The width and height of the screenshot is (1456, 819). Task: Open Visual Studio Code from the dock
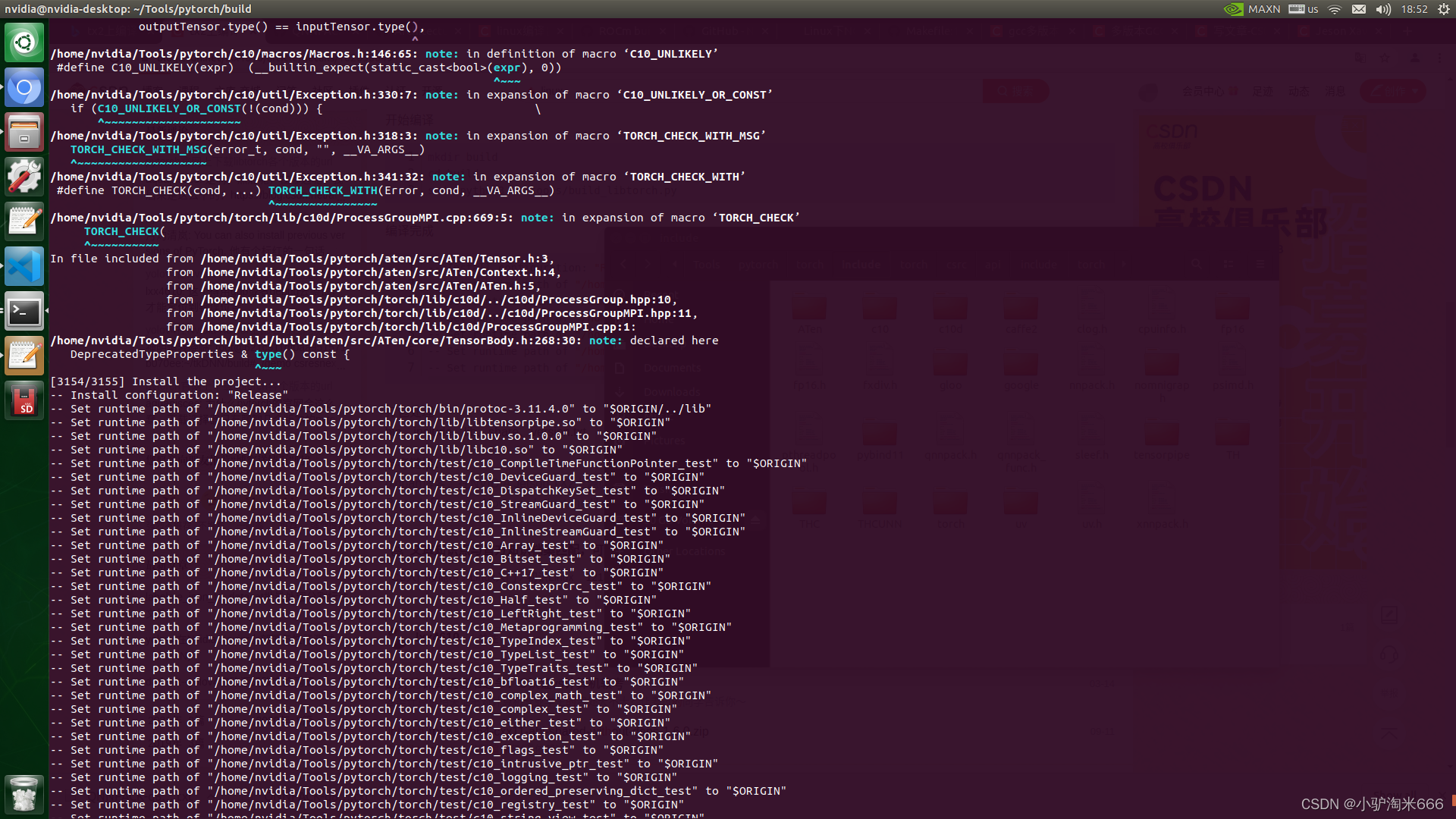pos(24,266)
